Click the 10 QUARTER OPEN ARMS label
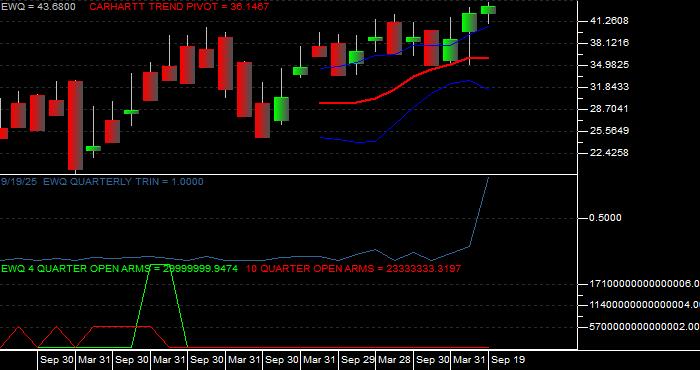 354,269
